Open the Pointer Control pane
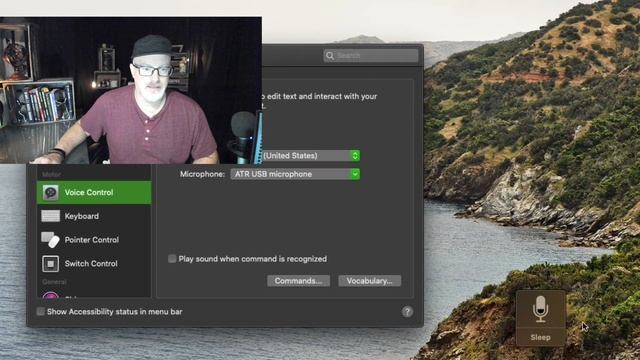This screenshot has height=360, width=640. (94, 240)
